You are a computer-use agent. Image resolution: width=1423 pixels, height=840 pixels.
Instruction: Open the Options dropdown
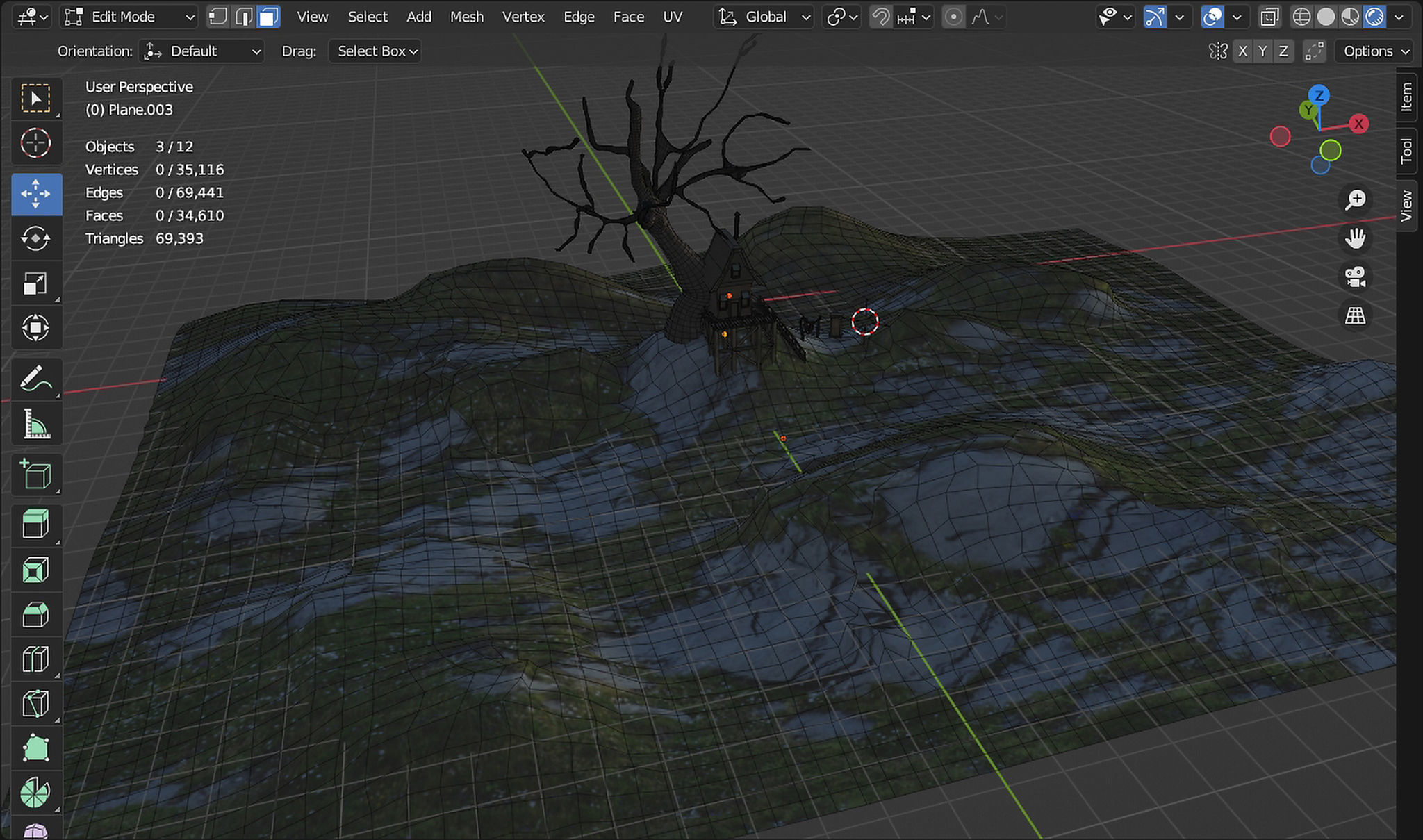pyautogui.click(x=1376, y=51)
